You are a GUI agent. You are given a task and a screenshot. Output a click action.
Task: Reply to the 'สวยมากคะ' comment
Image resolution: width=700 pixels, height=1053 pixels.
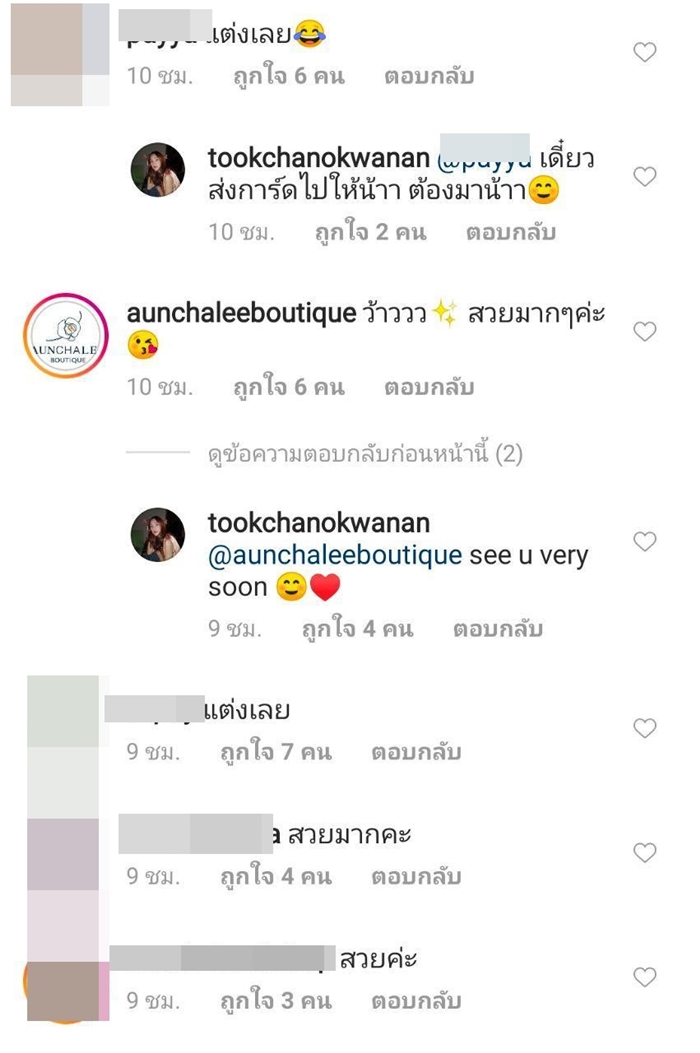coord(417,876)
